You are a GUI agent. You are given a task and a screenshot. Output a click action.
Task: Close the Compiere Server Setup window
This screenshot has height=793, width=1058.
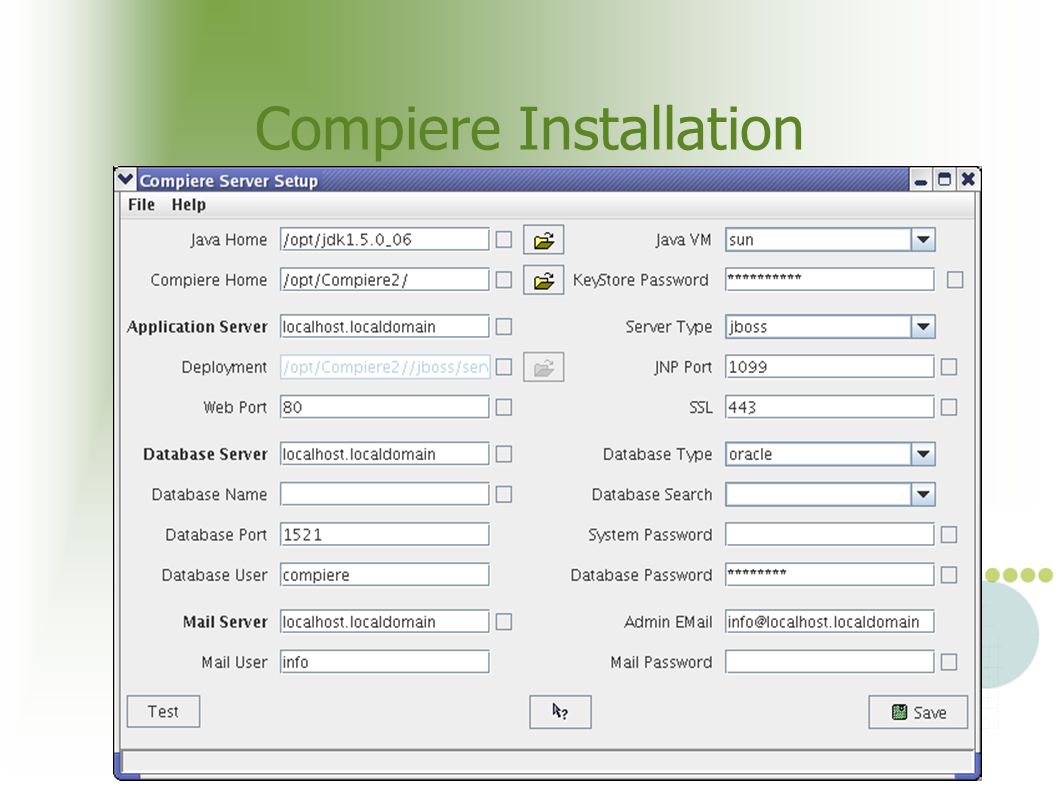coord(968,180)
